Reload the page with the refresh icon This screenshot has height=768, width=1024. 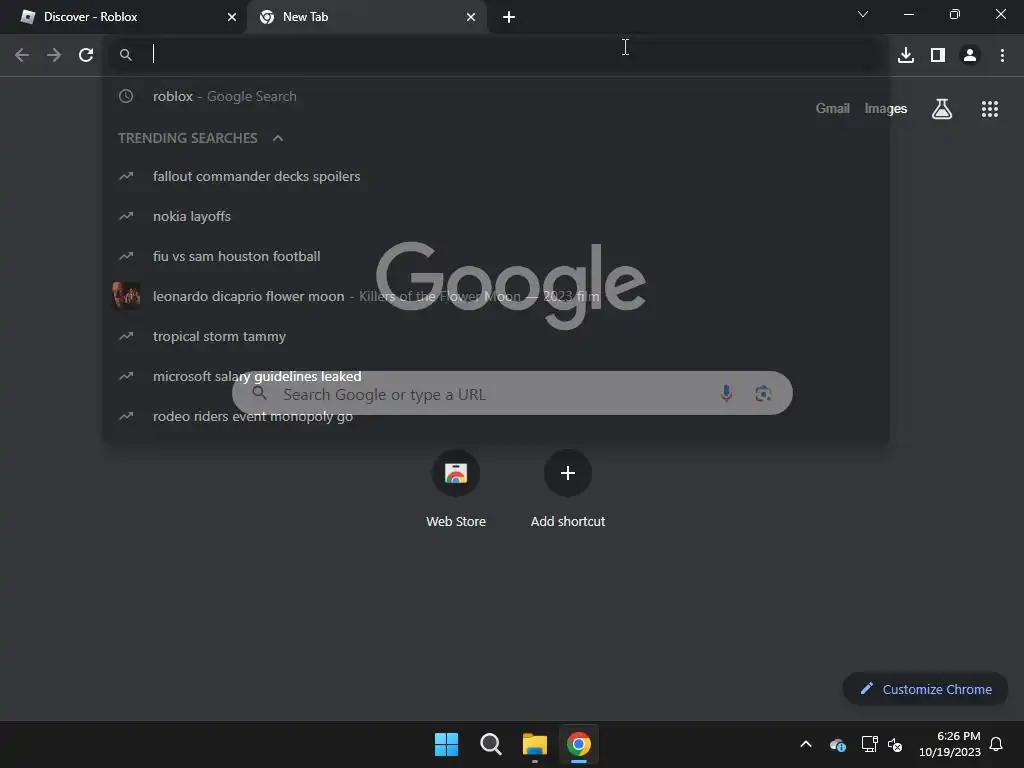[86, 55]
